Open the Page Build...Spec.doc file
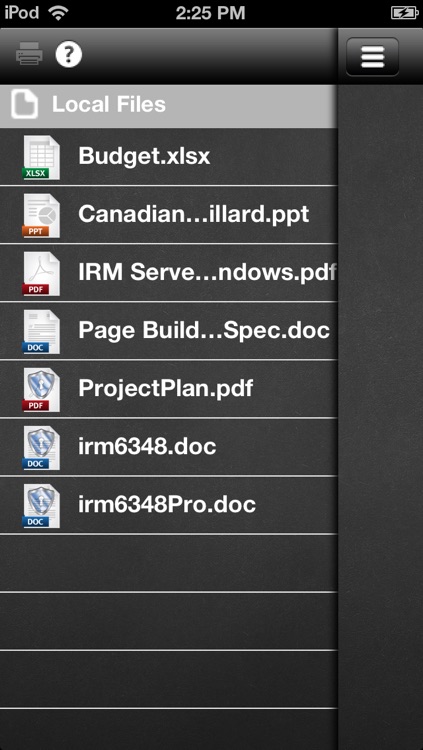The height and width of the screenshot is (750, 423). [168, 331]
